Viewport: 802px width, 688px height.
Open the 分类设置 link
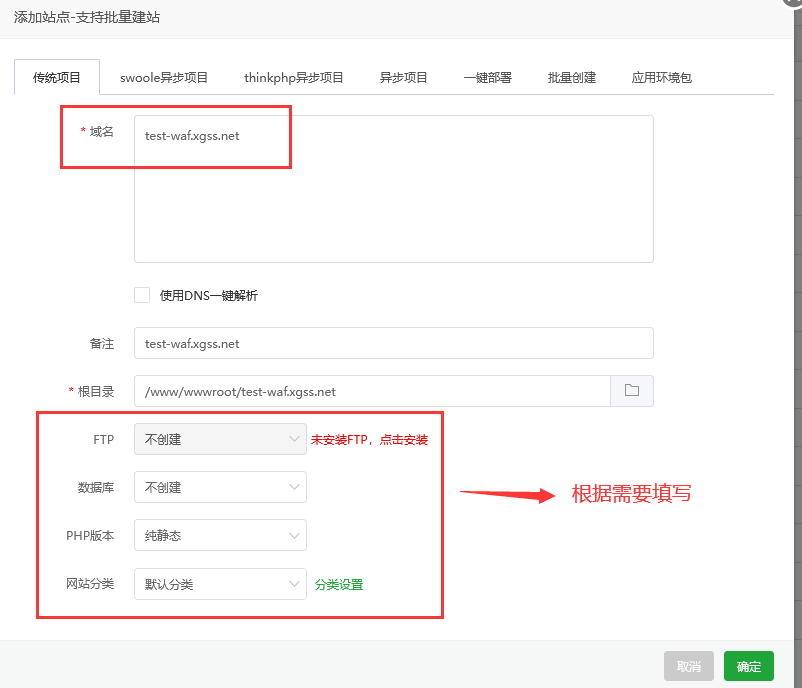(339, 585)
